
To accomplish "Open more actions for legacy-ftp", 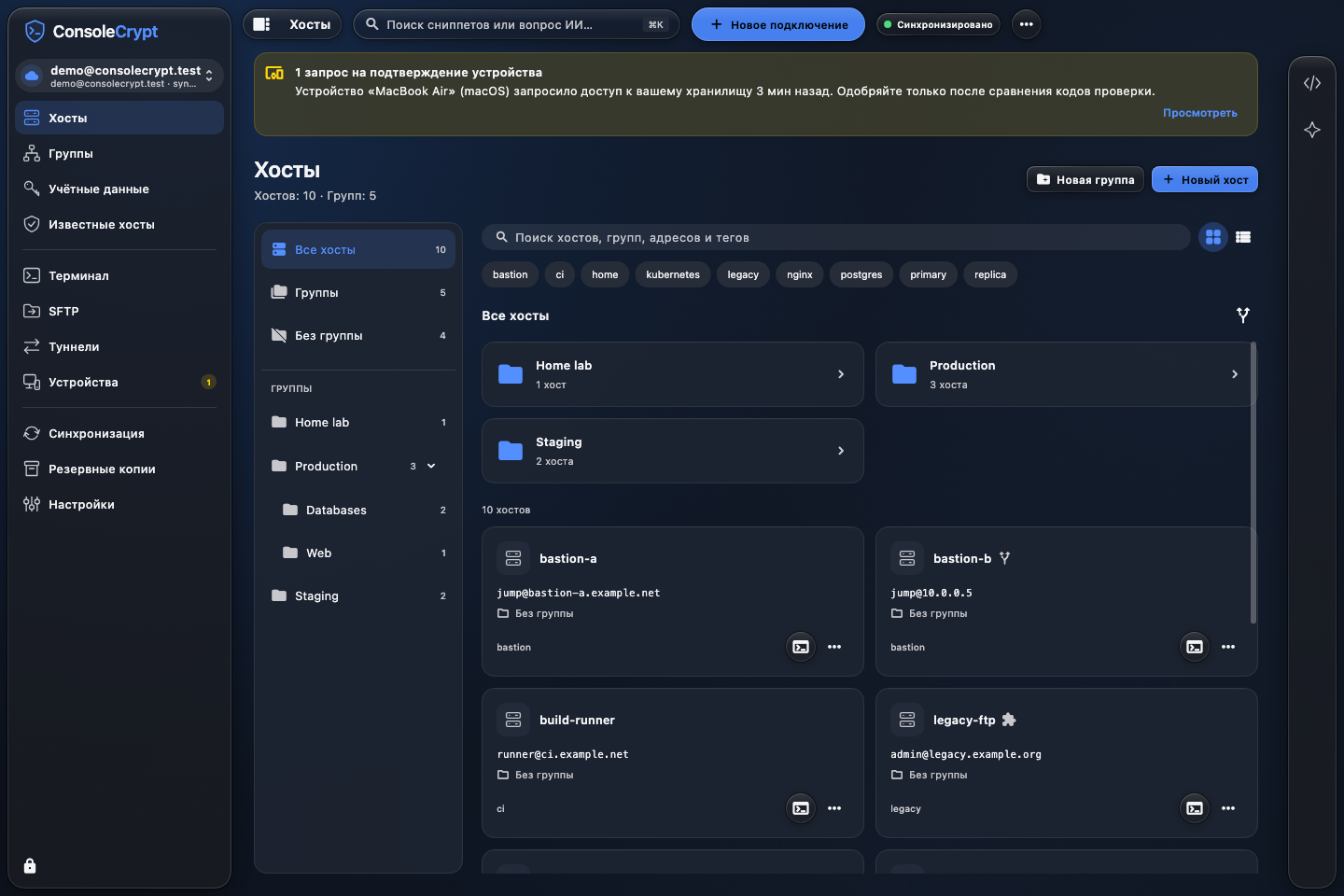I will point(1228,808).
